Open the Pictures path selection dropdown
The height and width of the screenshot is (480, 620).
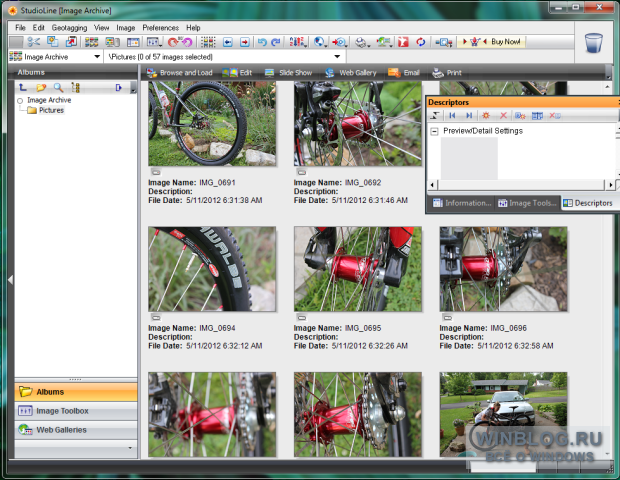pos(337,57)
